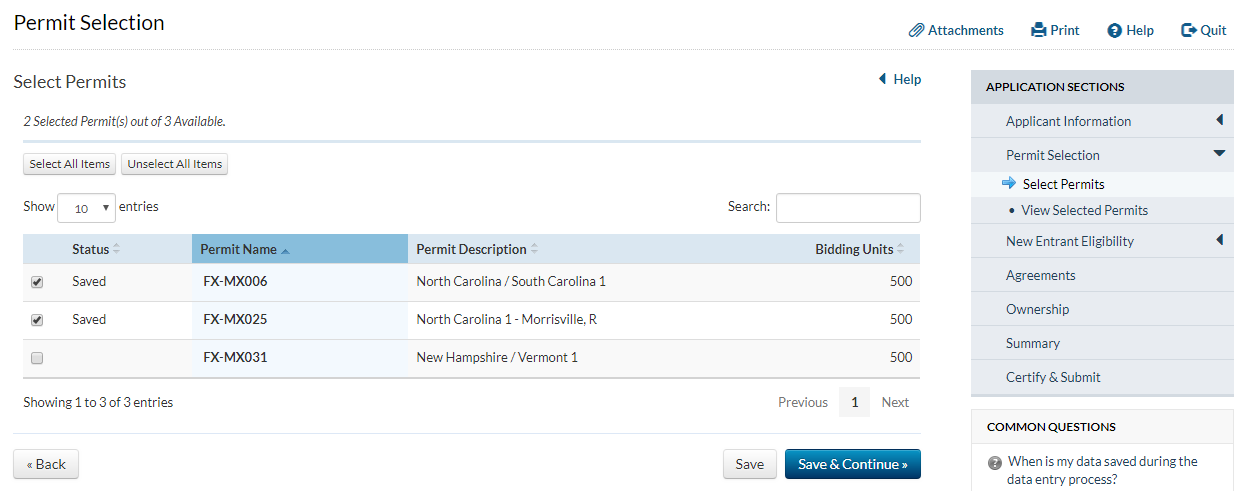This screenshot has width=1237, height=491.
Task: Check the FX-MX031 permit checkbox
Action: coord(37,358)
